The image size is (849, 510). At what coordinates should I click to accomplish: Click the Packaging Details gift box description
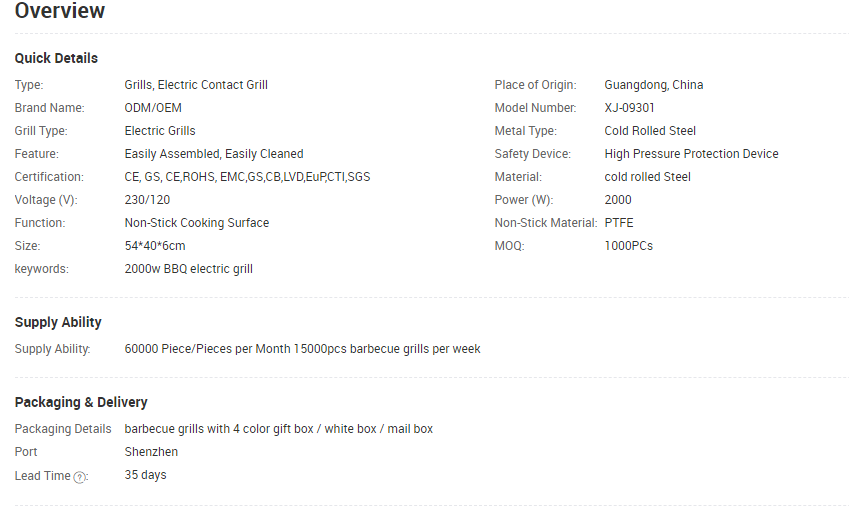(x=279, y=429)
